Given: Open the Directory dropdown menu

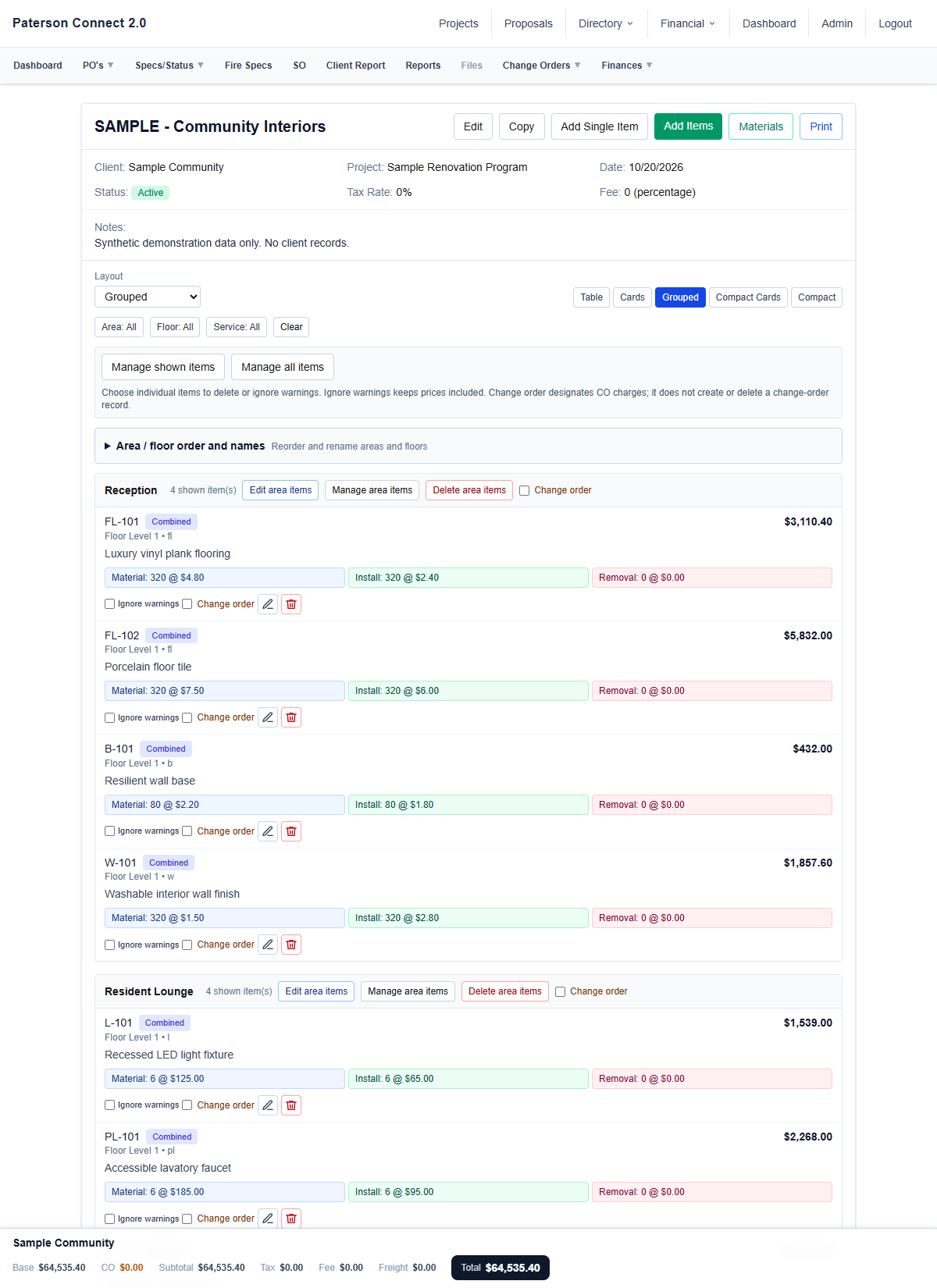Looking at the screenshot, I should [606, 23].
